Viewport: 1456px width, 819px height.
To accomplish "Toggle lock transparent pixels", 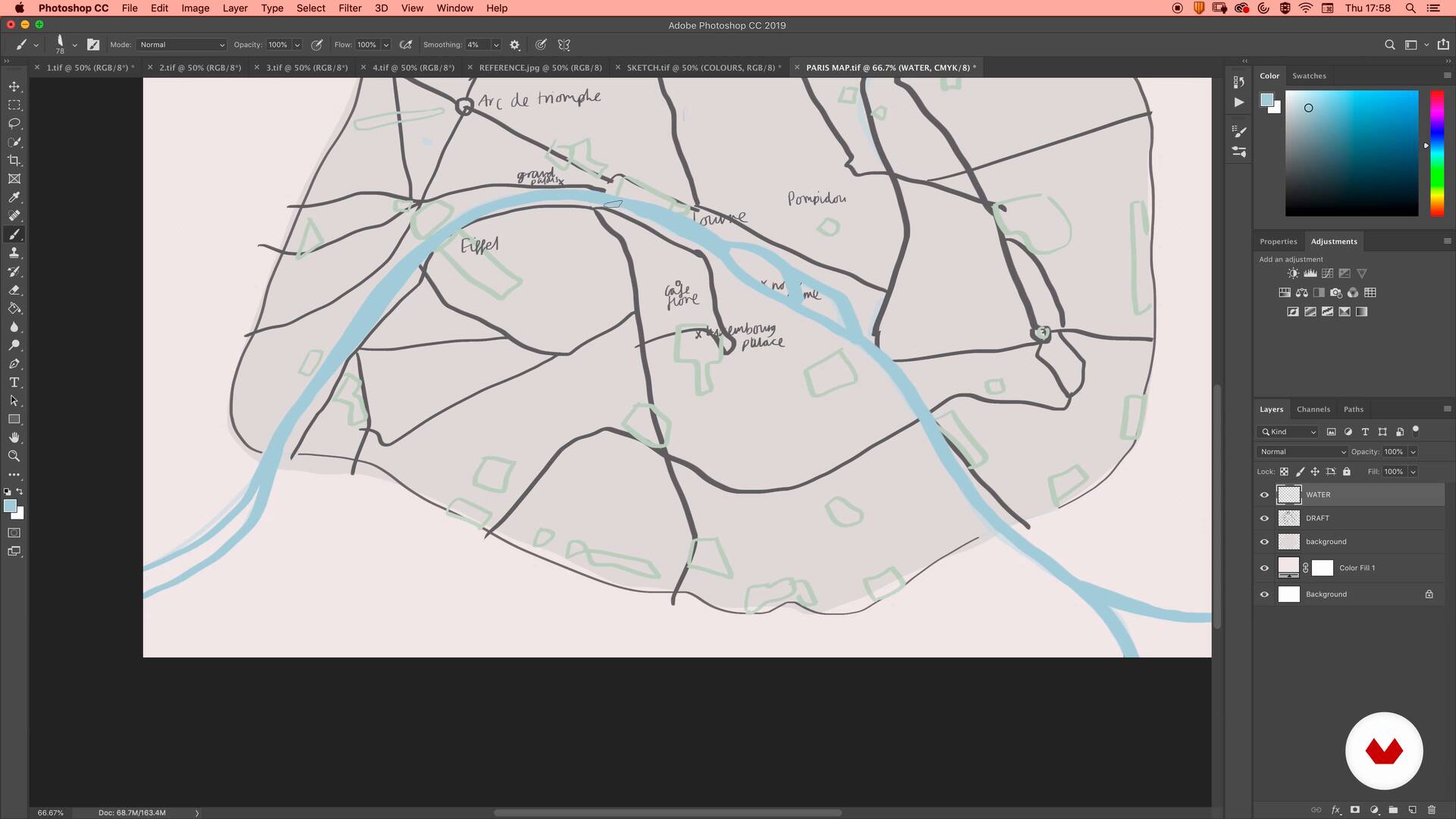I will 1284,472.
